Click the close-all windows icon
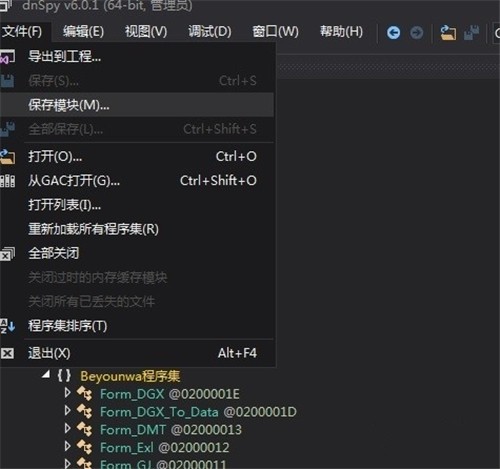500x469 pixels. [7, 253]
